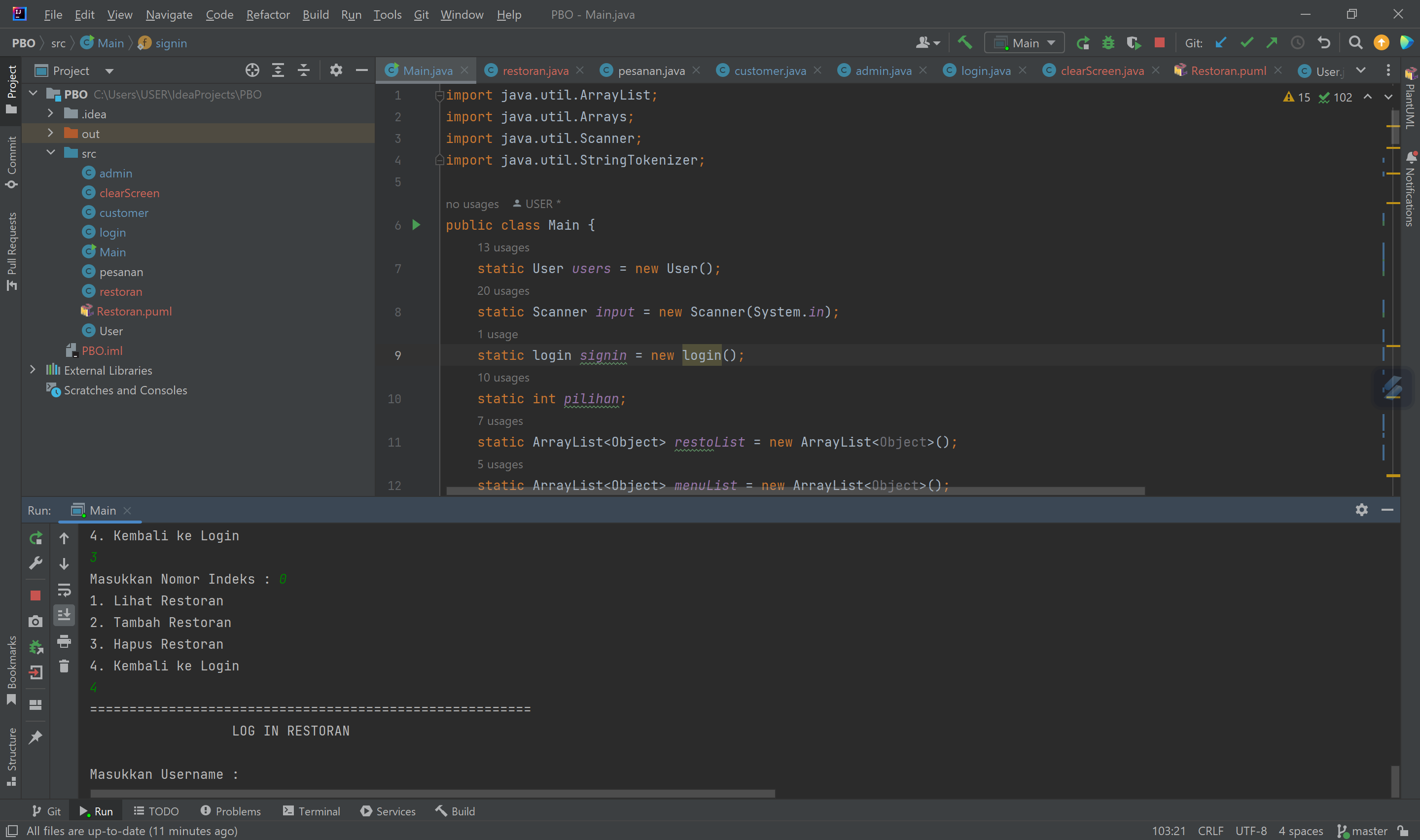This screenshot has width=1420, height=840.
Task: Open Git Show History clock icon
Action: pos(1297,43)
